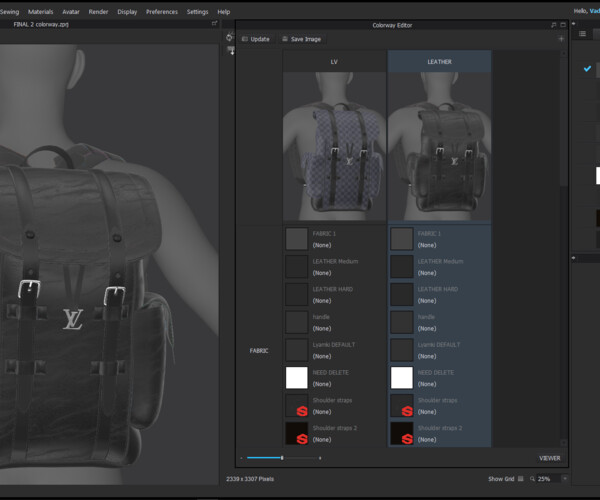Viewport: 600px width, 500px height.
Task: Select Lyamki DEFAULT swatch in LEATHER column
Action: (402, 350)
